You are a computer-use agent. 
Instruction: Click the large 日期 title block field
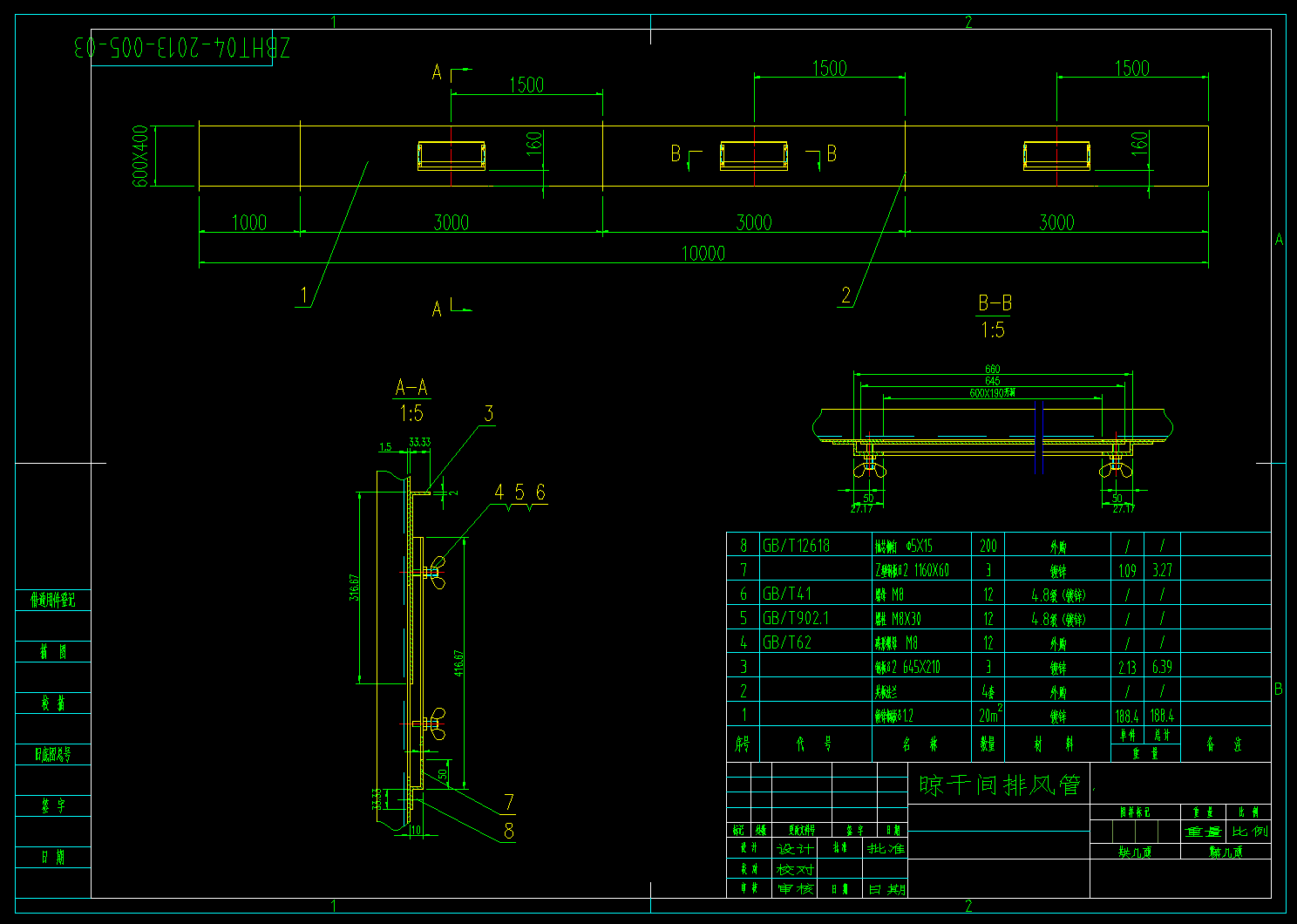click(886, 889)
